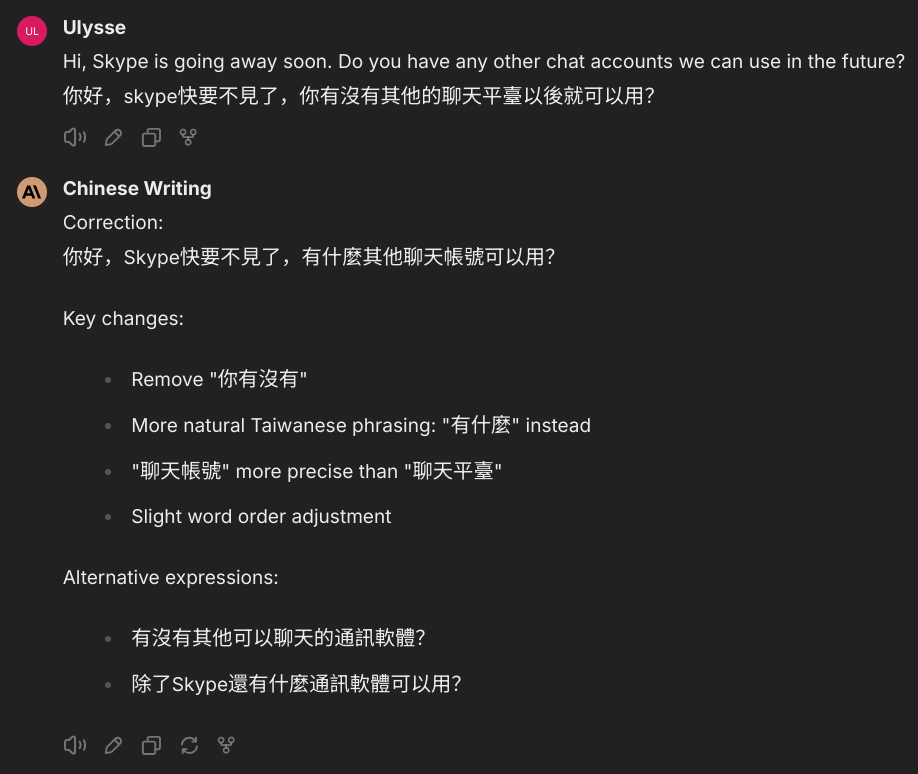918x774 pixels.
Task: Click the corrected Chinese sentence under Correction
Action: coord(309,256)
